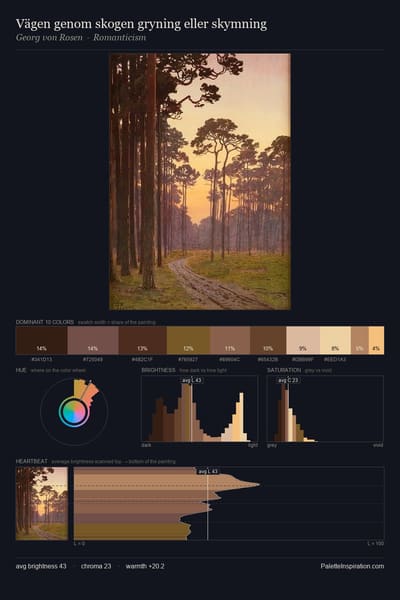Click the tallest bar in saturation histogram
This screenshot has width=400, height=600.
283,412
